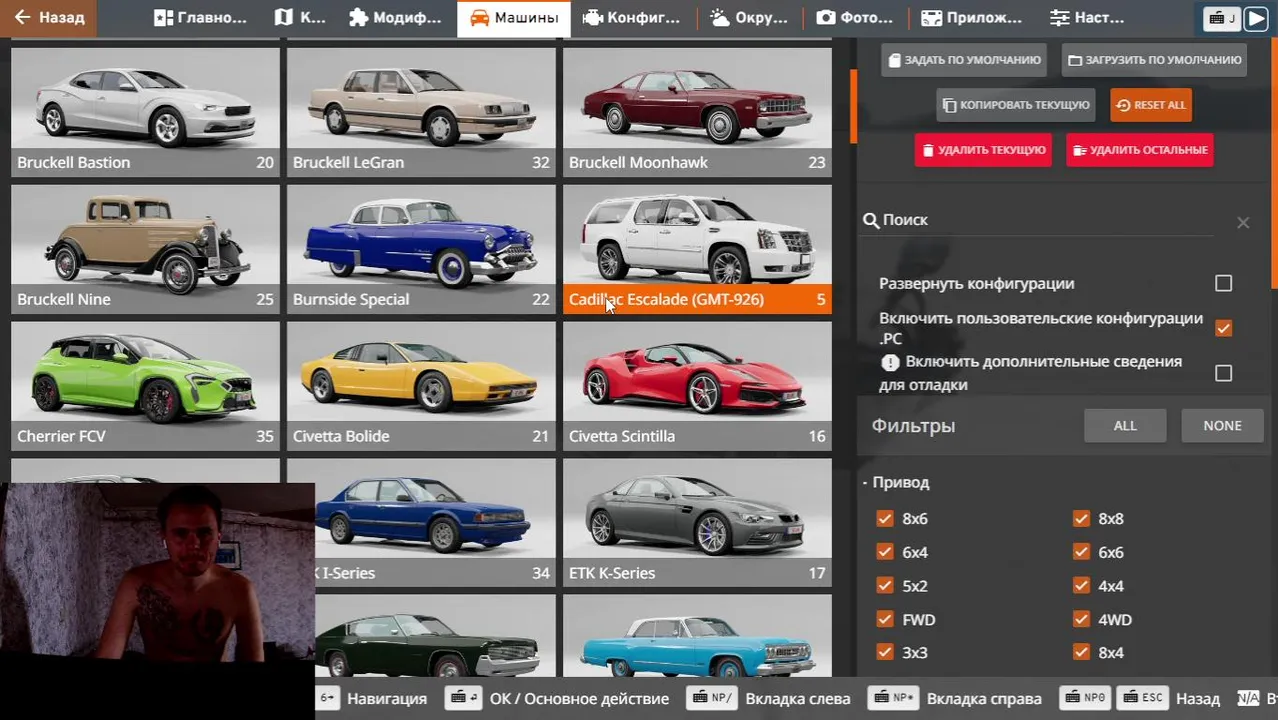This screenshot has width=1278, height=720.
Task: Toggle the 6x4 drivetrain checkbox
Action: (884, 552)
